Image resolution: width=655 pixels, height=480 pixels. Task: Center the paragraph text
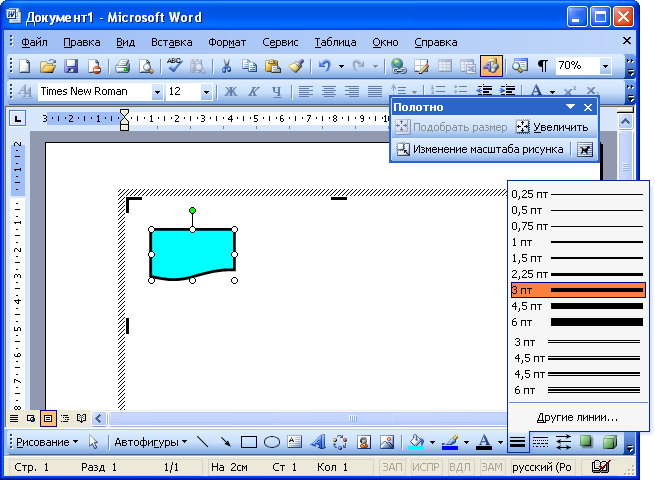[x=329, y=91]
